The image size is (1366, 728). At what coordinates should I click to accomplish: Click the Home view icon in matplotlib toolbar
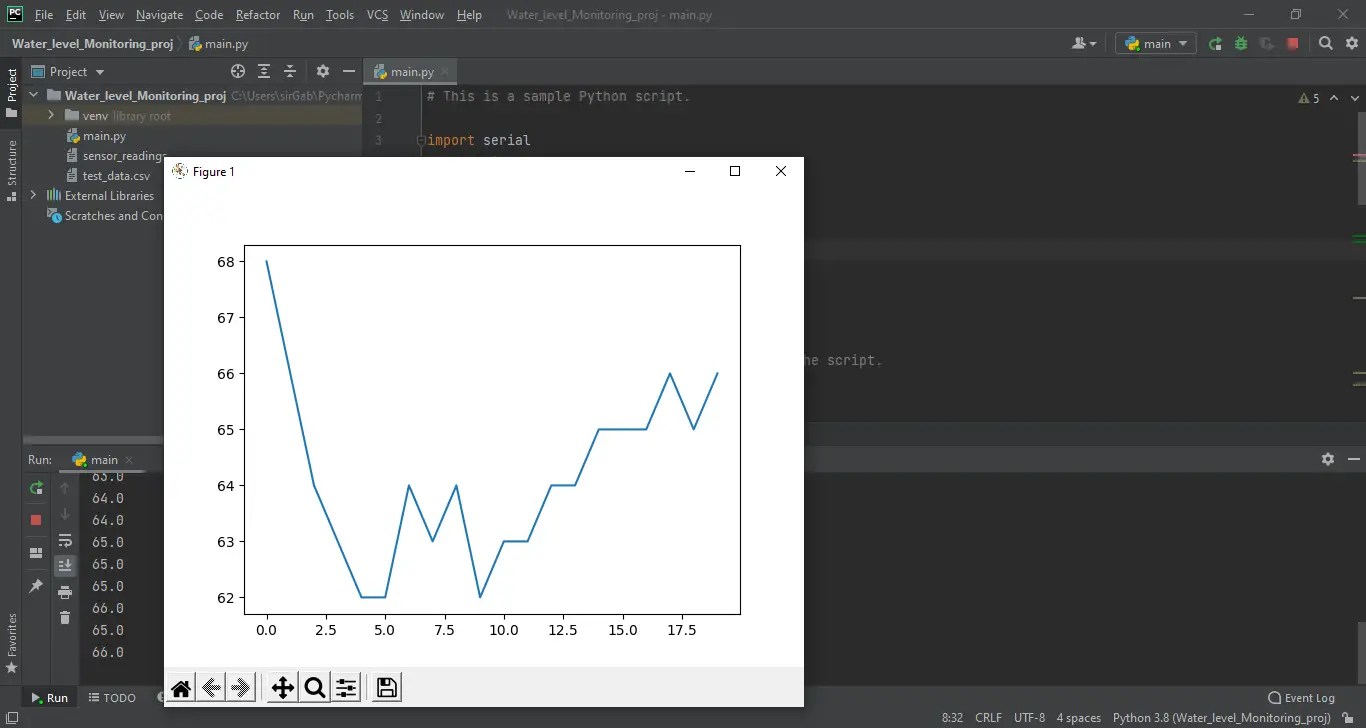coord(181,687)
